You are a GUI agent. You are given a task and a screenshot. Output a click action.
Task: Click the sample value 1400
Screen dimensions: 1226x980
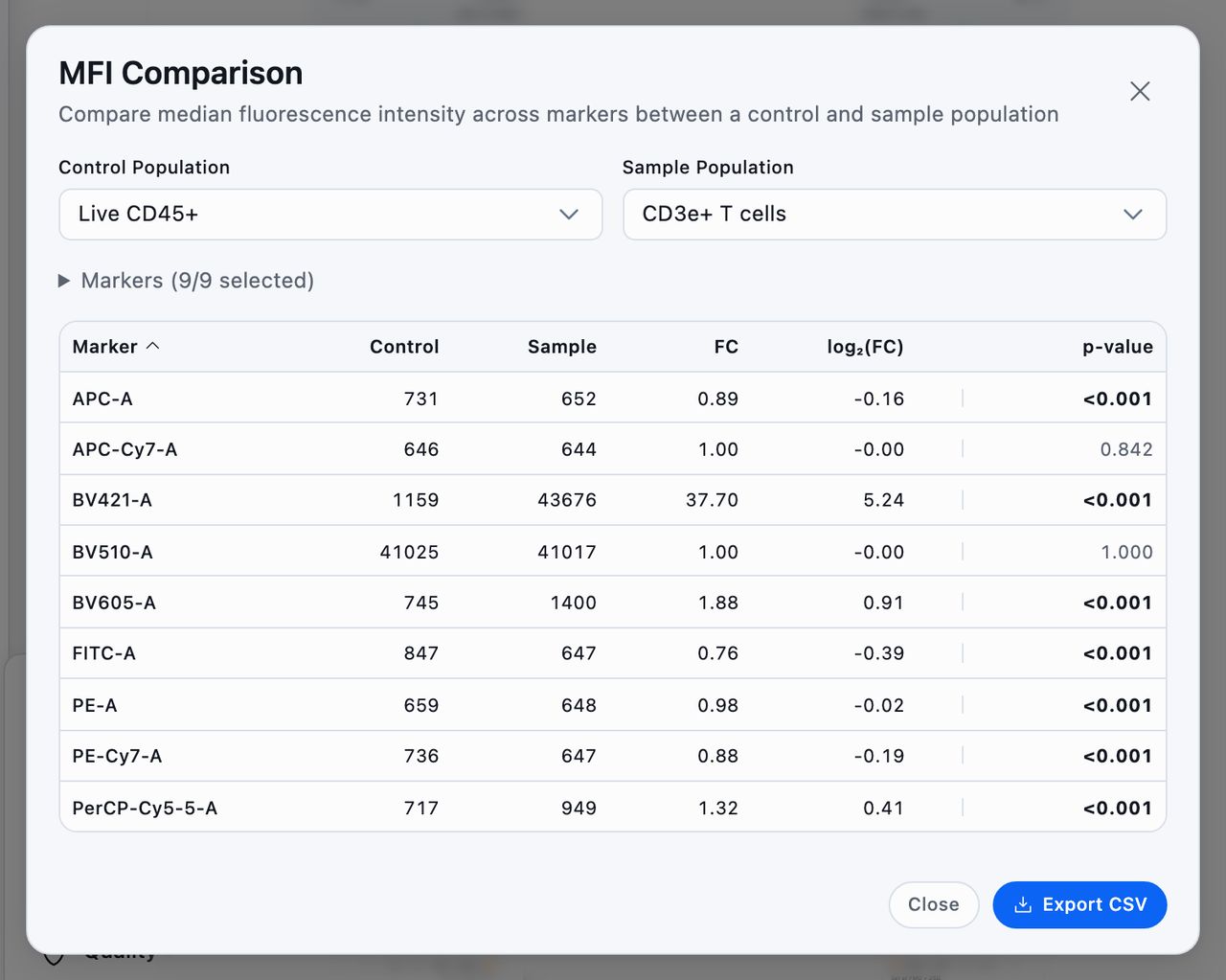pos(574,603)
